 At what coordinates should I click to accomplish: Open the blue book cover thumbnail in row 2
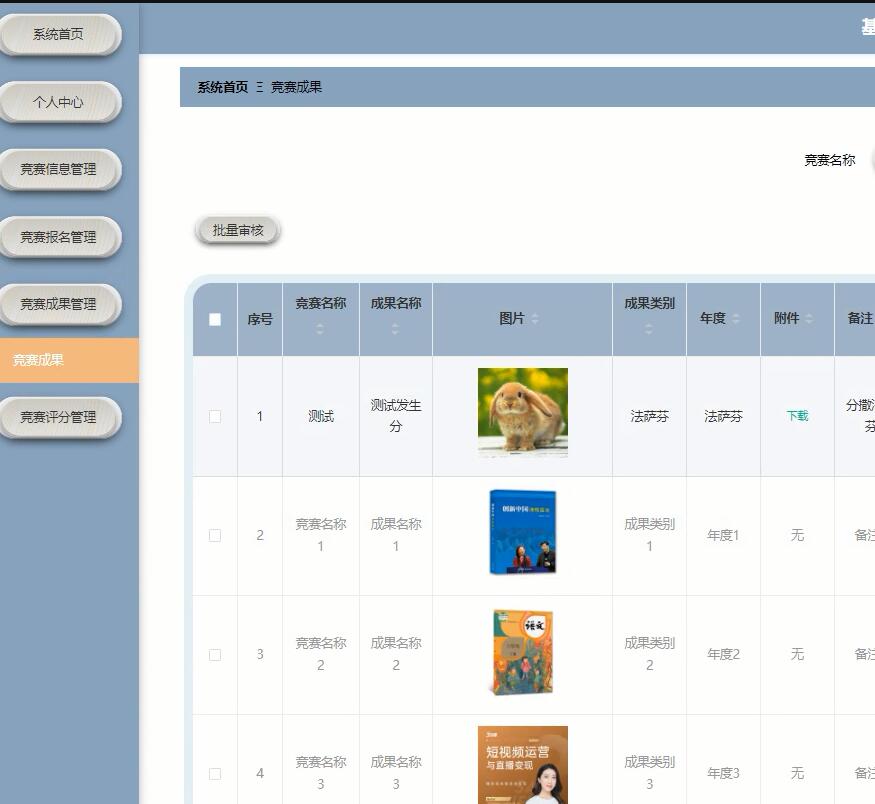click(523, 532)
